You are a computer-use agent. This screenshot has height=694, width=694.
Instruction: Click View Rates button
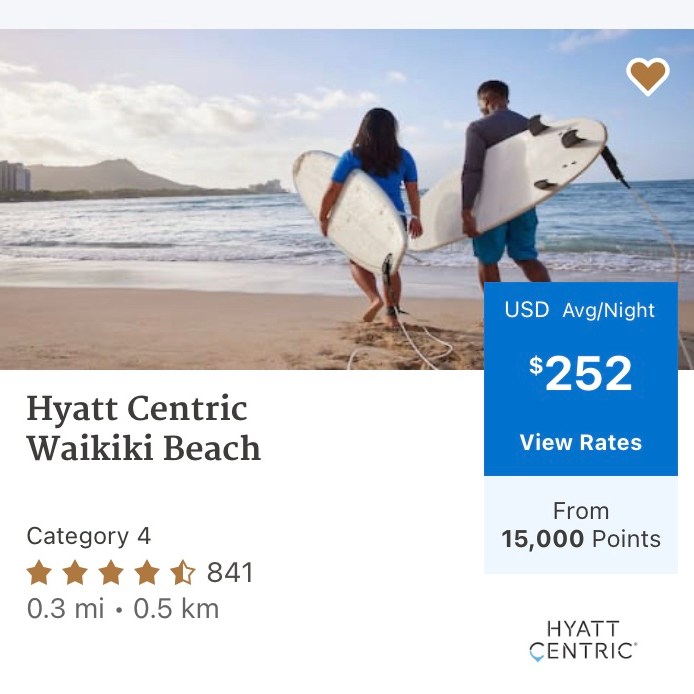coord(581,442)
